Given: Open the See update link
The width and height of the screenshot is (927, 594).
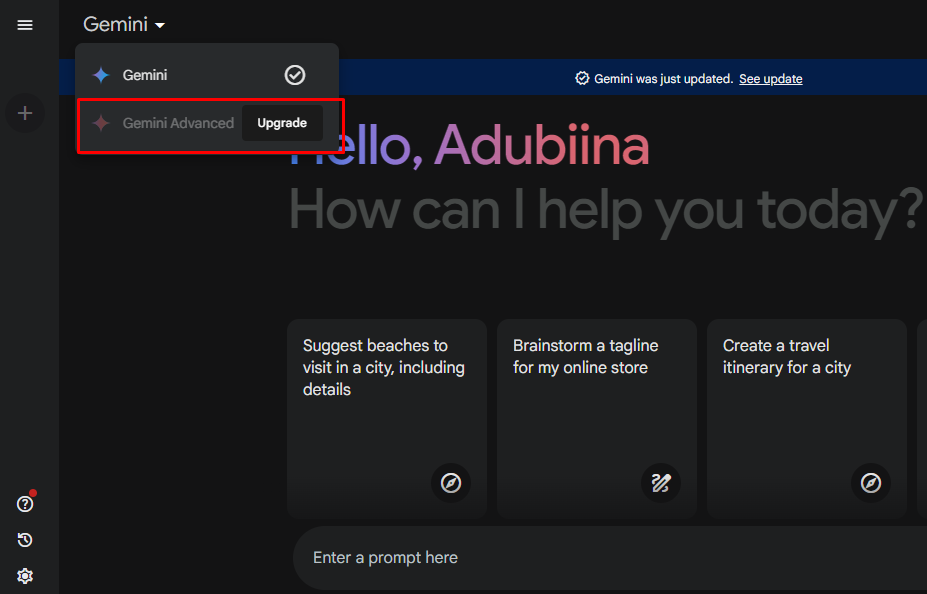Looking at the screenshot, I should pos(770,79).
